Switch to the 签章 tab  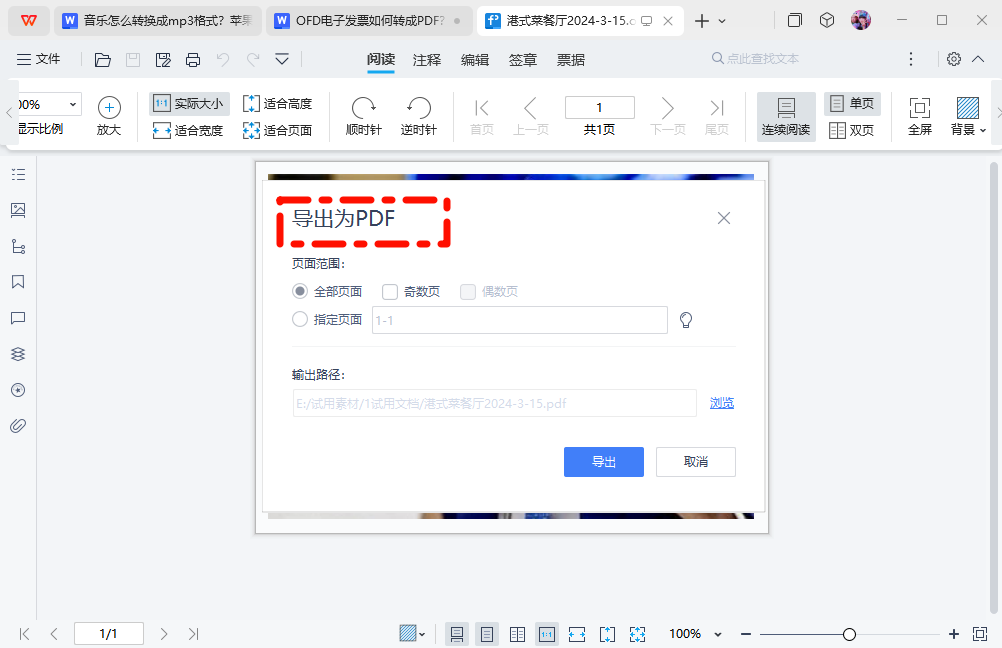pyautogui.click(x=523, y=60)
